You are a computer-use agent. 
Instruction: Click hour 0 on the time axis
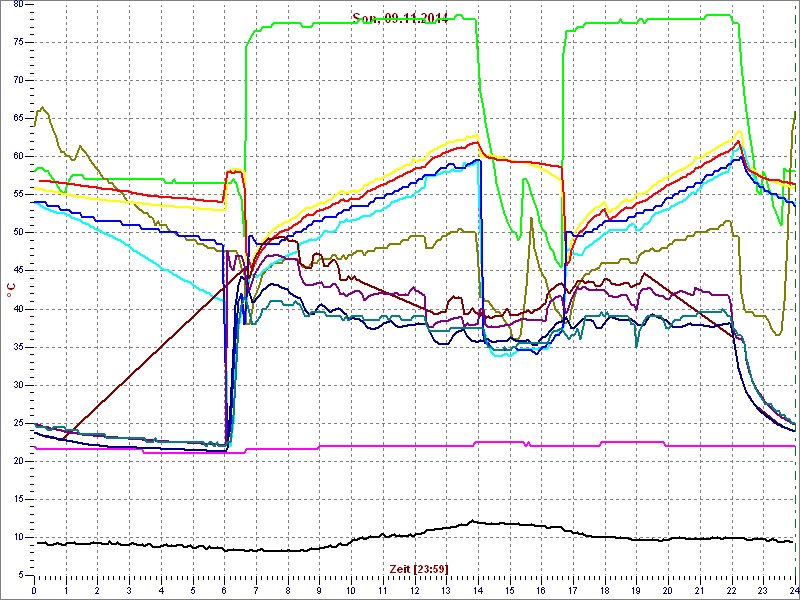[34, 590]
